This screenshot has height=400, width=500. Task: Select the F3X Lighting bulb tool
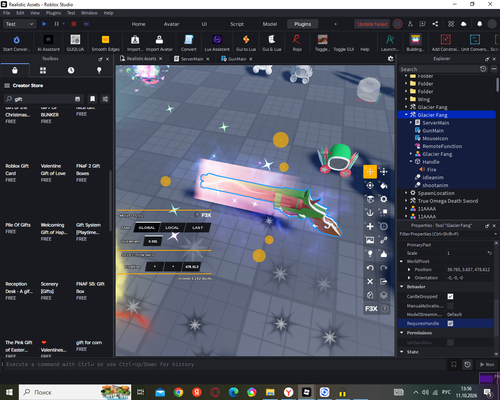(x=370, y=254)
